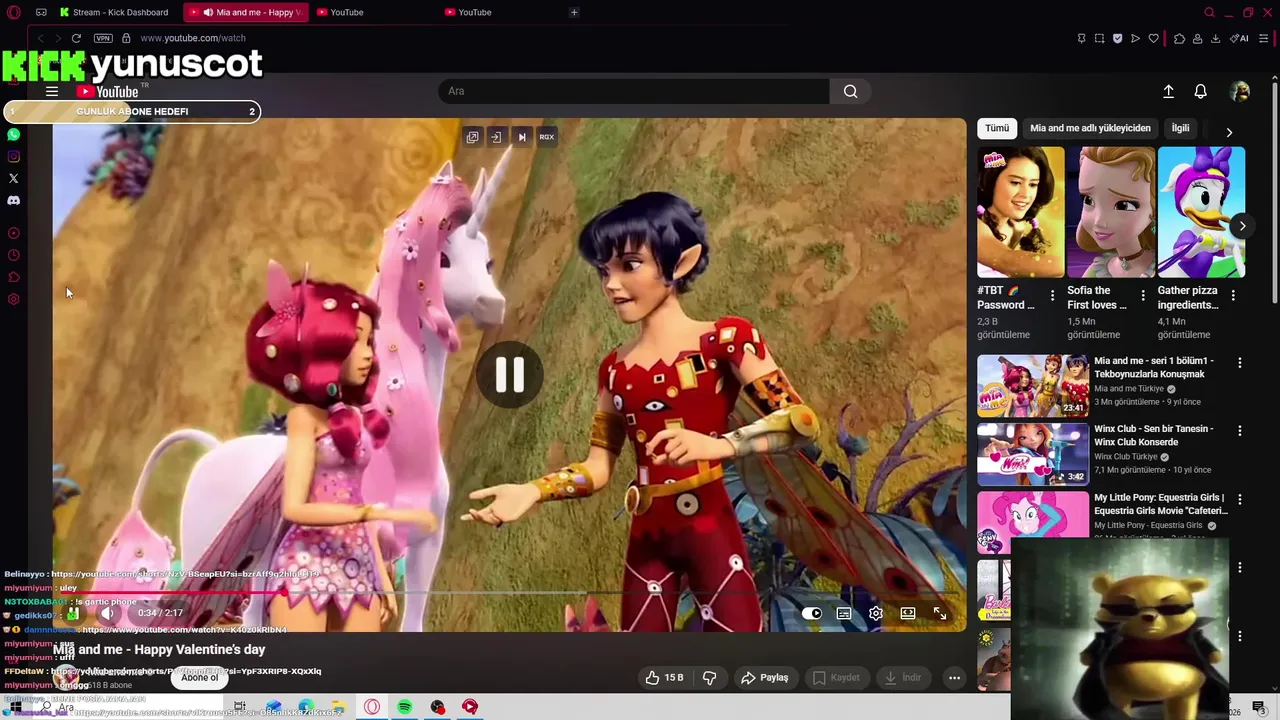Screen dimensions: 1280x720
Task: Open options for the #TBT Password short
Action: pos(1052,295)
